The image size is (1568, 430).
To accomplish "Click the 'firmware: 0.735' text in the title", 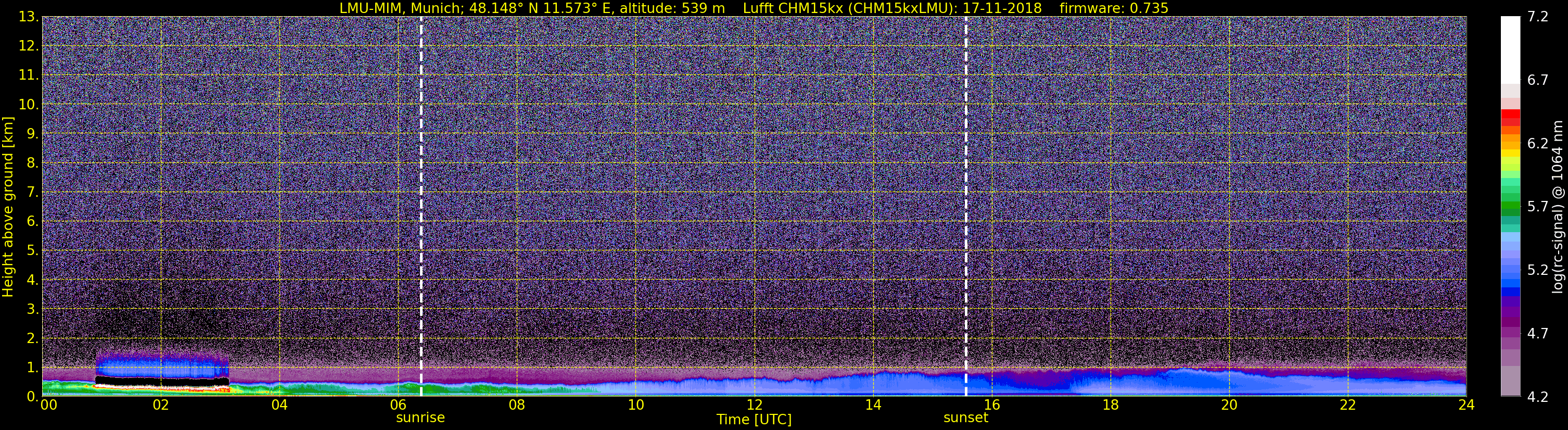I will pyautogui.click(x=1113, y=8).
